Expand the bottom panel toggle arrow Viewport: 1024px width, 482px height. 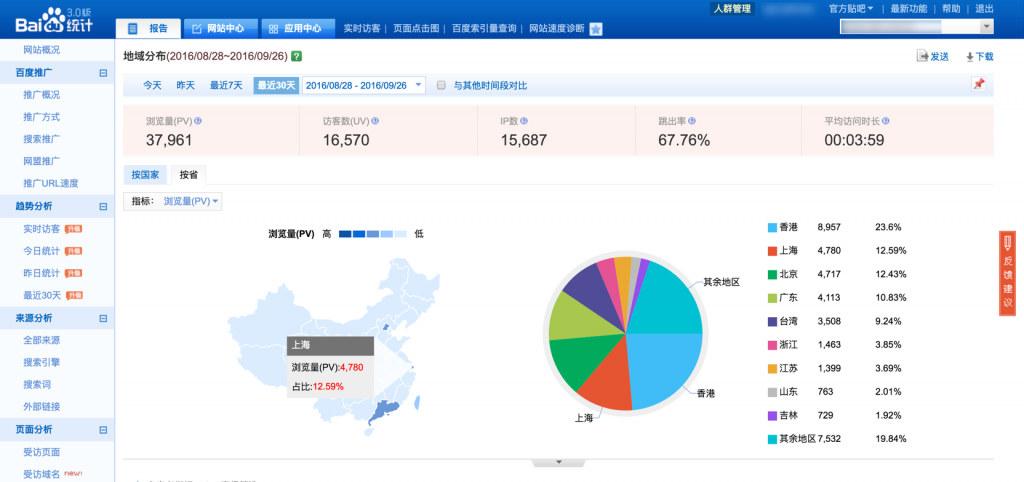click(x=558, y=462)
